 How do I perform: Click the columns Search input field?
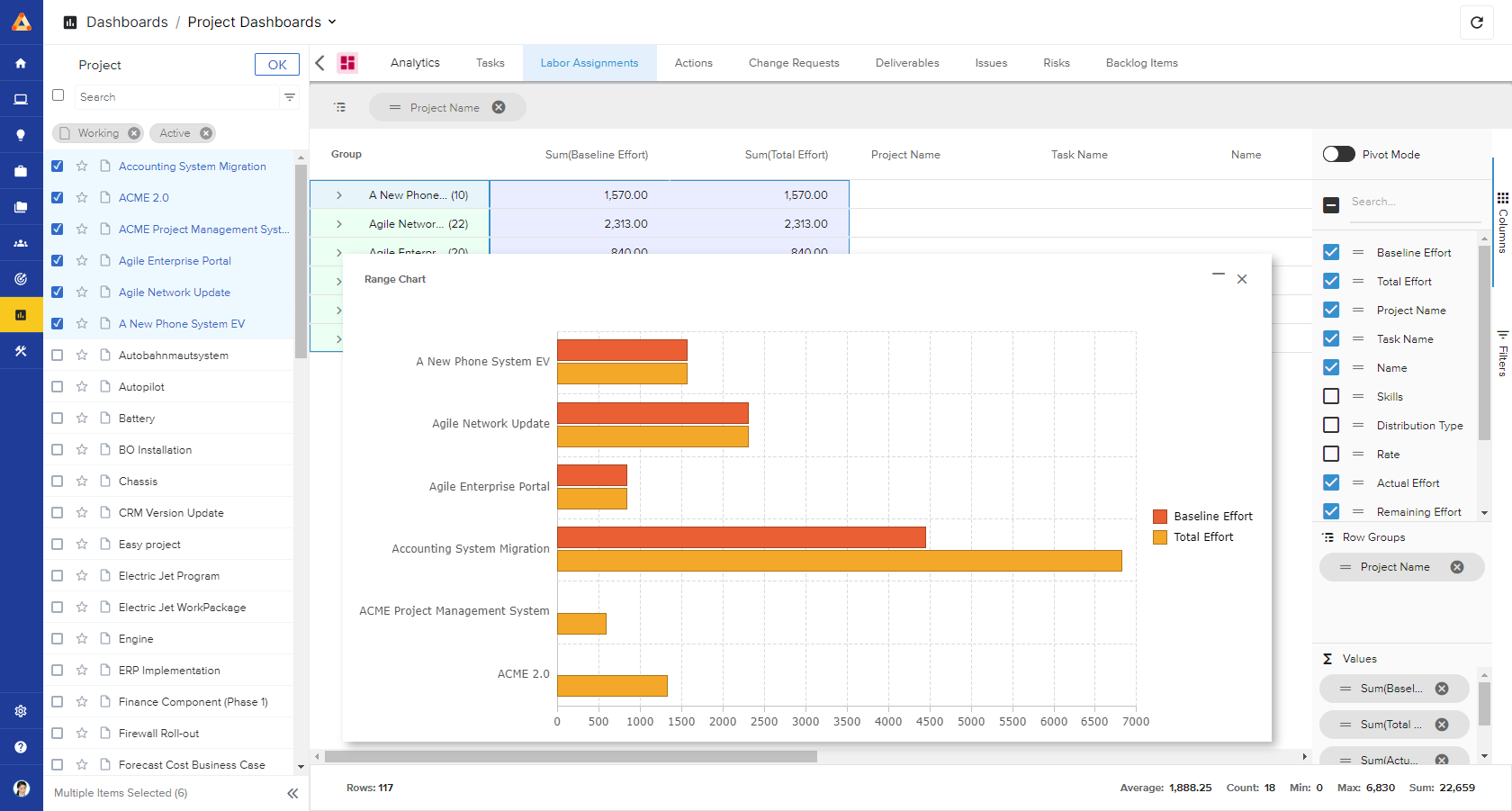(1415, 203)
